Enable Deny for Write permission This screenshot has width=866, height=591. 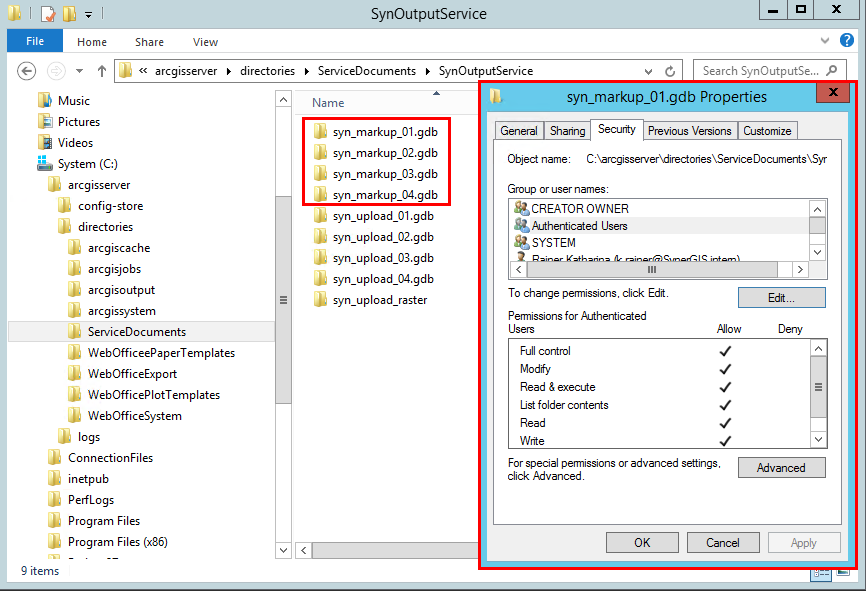coord(789,440)
